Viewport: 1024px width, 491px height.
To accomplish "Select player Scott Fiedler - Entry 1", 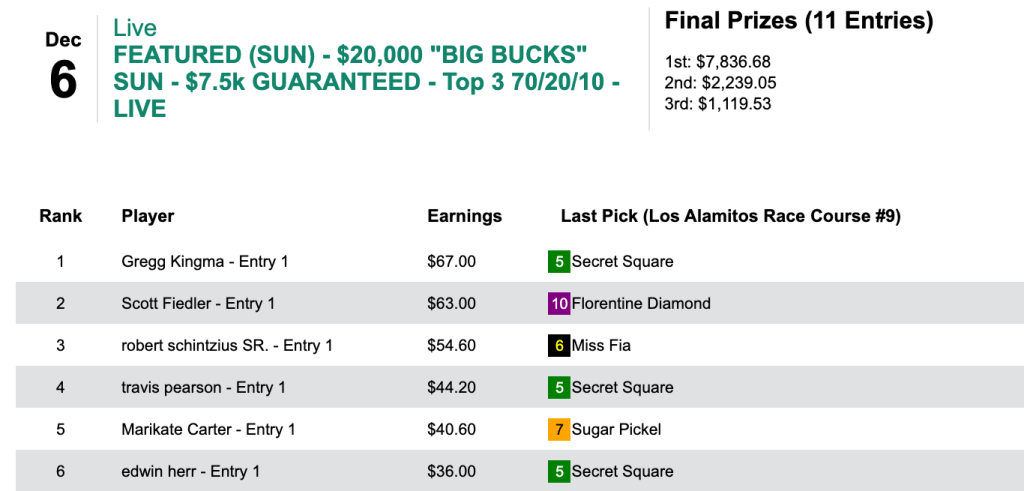I will pyautogui.click(x=198, y=304).
